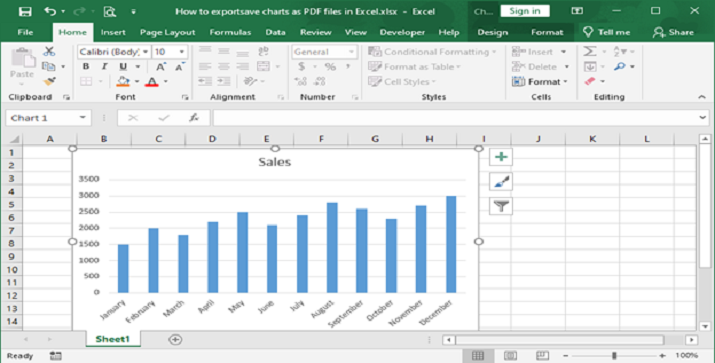Click the Share button
Image resolution: width=715 pixels, height=363 pixels.
click(x=673, y=32)
